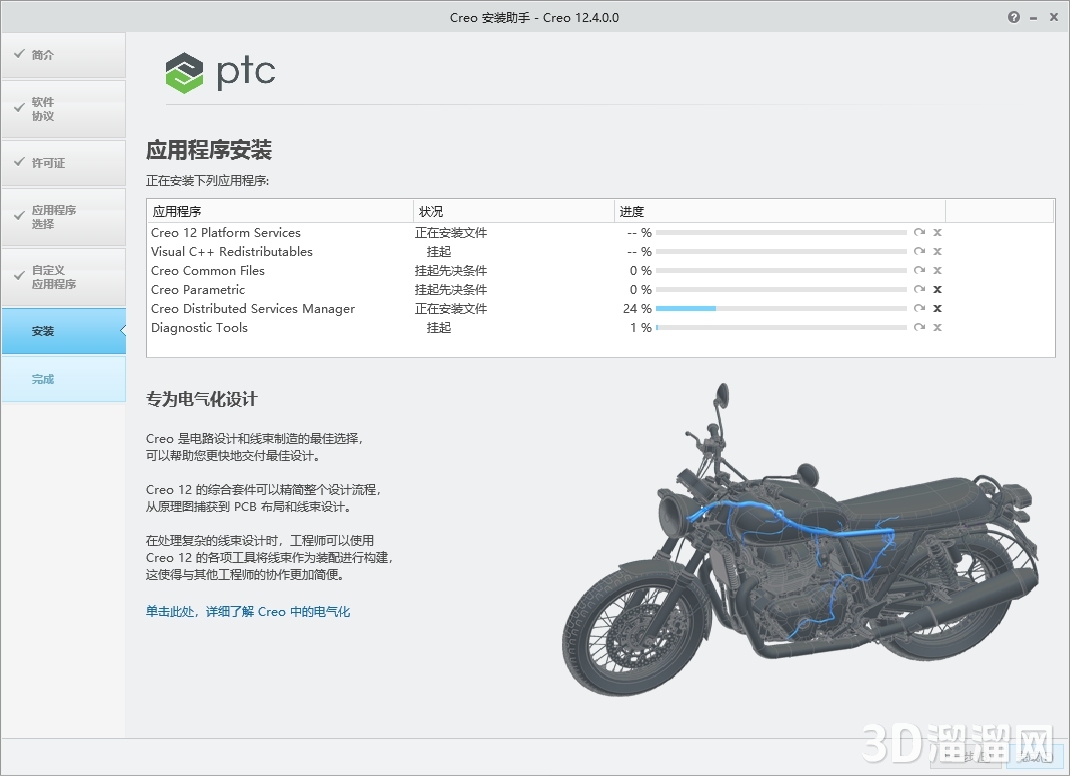Click retry icon for Creo 12 Platform Services
This screenshot has height=776, width=1070.
[919, 232]
